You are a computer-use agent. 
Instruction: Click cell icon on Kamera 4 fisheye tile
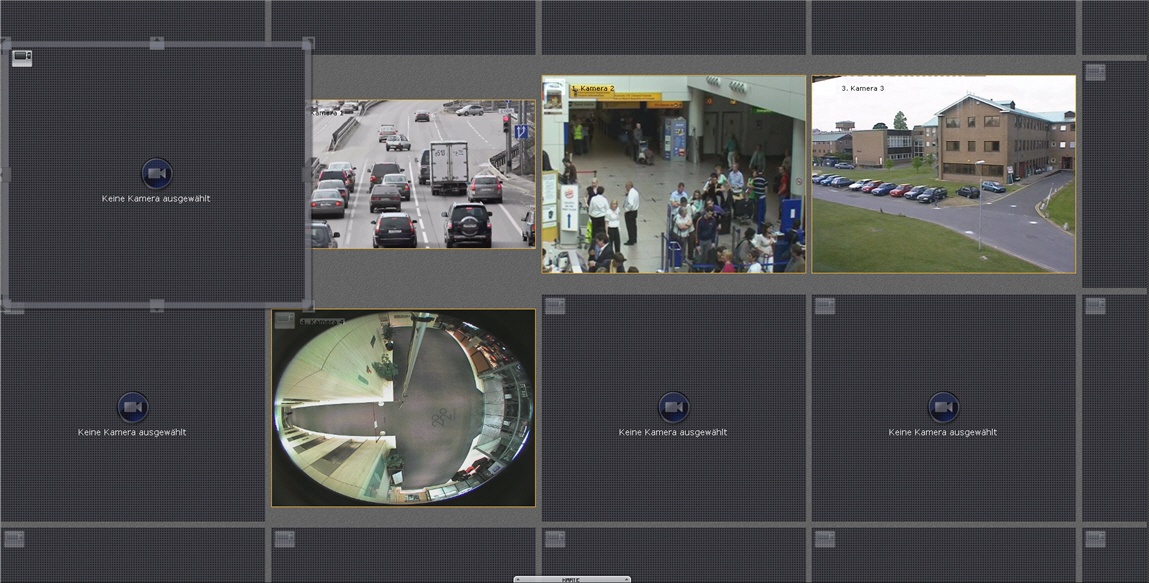284,320
